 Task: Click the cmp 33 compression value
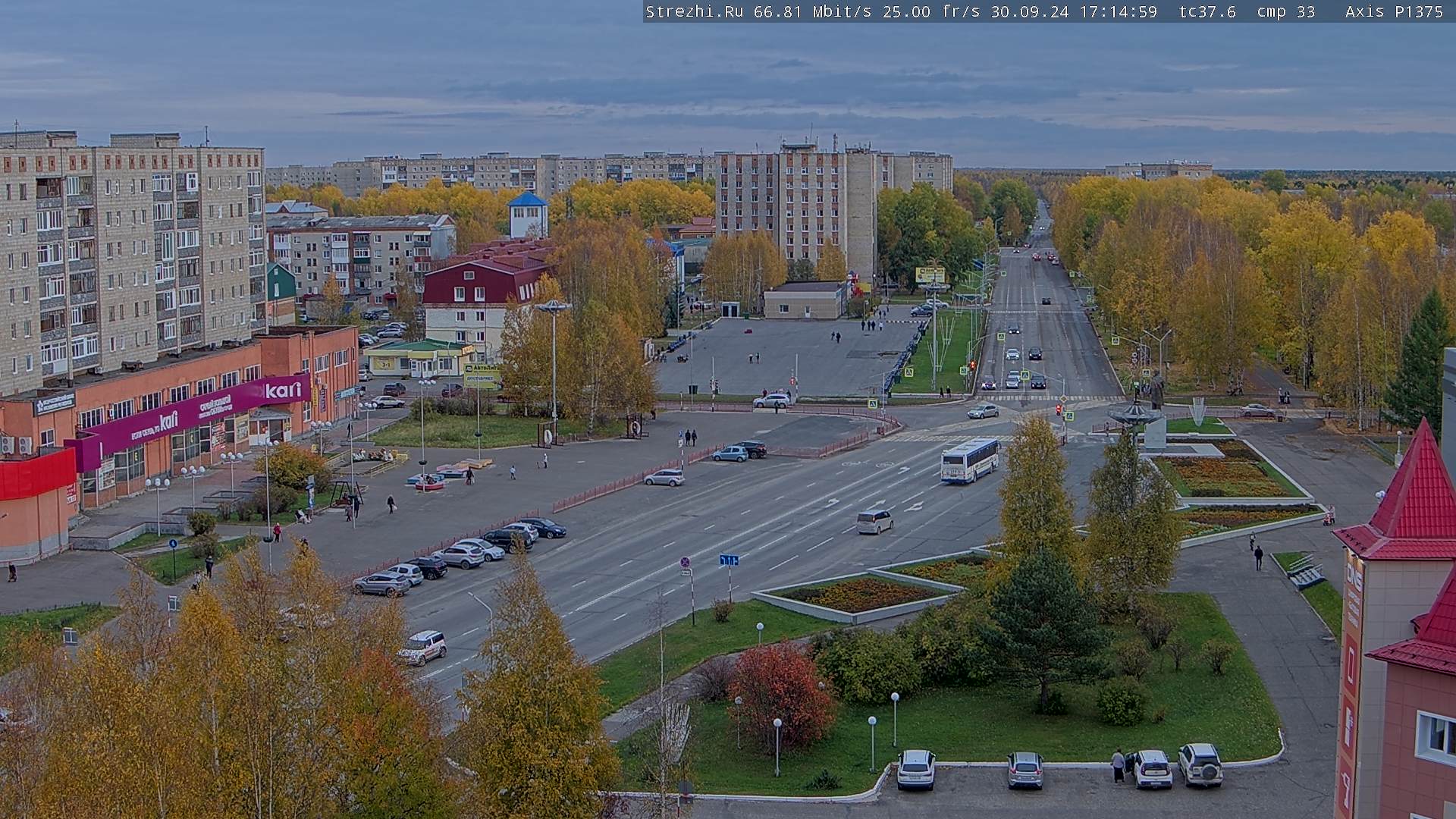[1286, 11]
